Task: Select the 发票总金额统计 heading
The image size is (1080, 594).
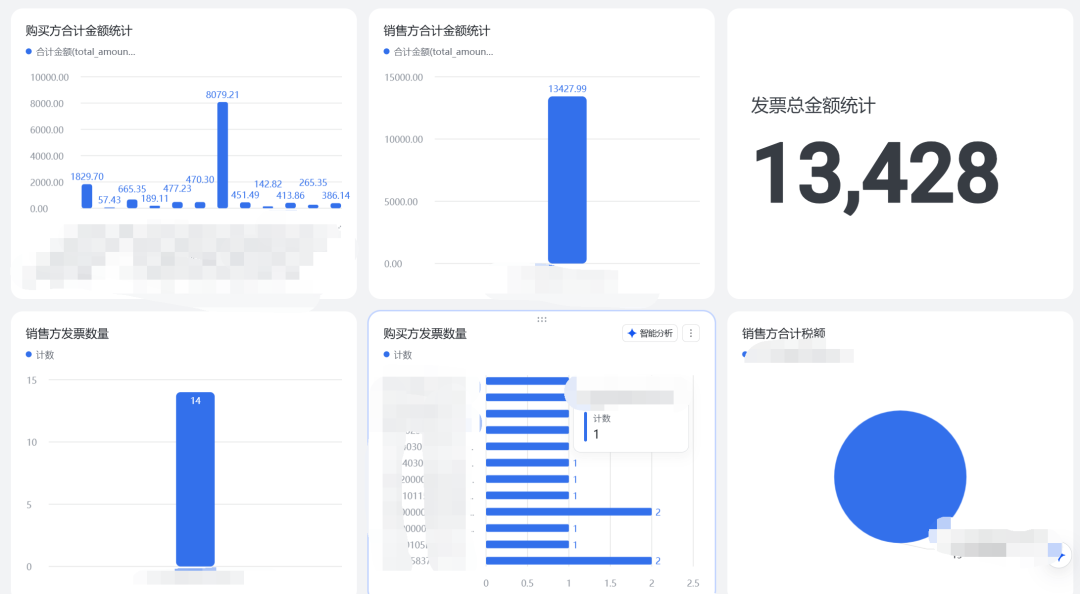Action: coord(813,106)
